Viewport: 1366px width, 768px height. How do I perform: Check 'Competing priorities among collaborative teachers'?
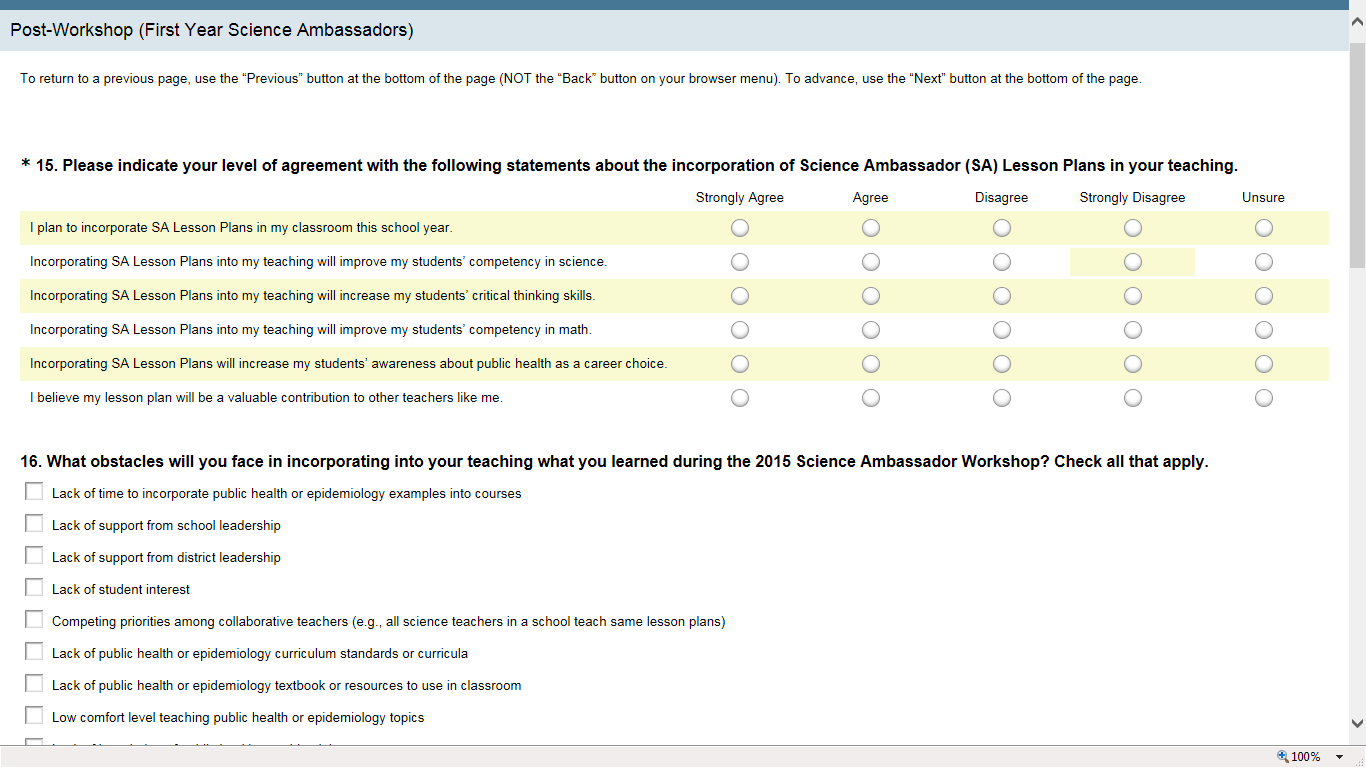point(34,620)
